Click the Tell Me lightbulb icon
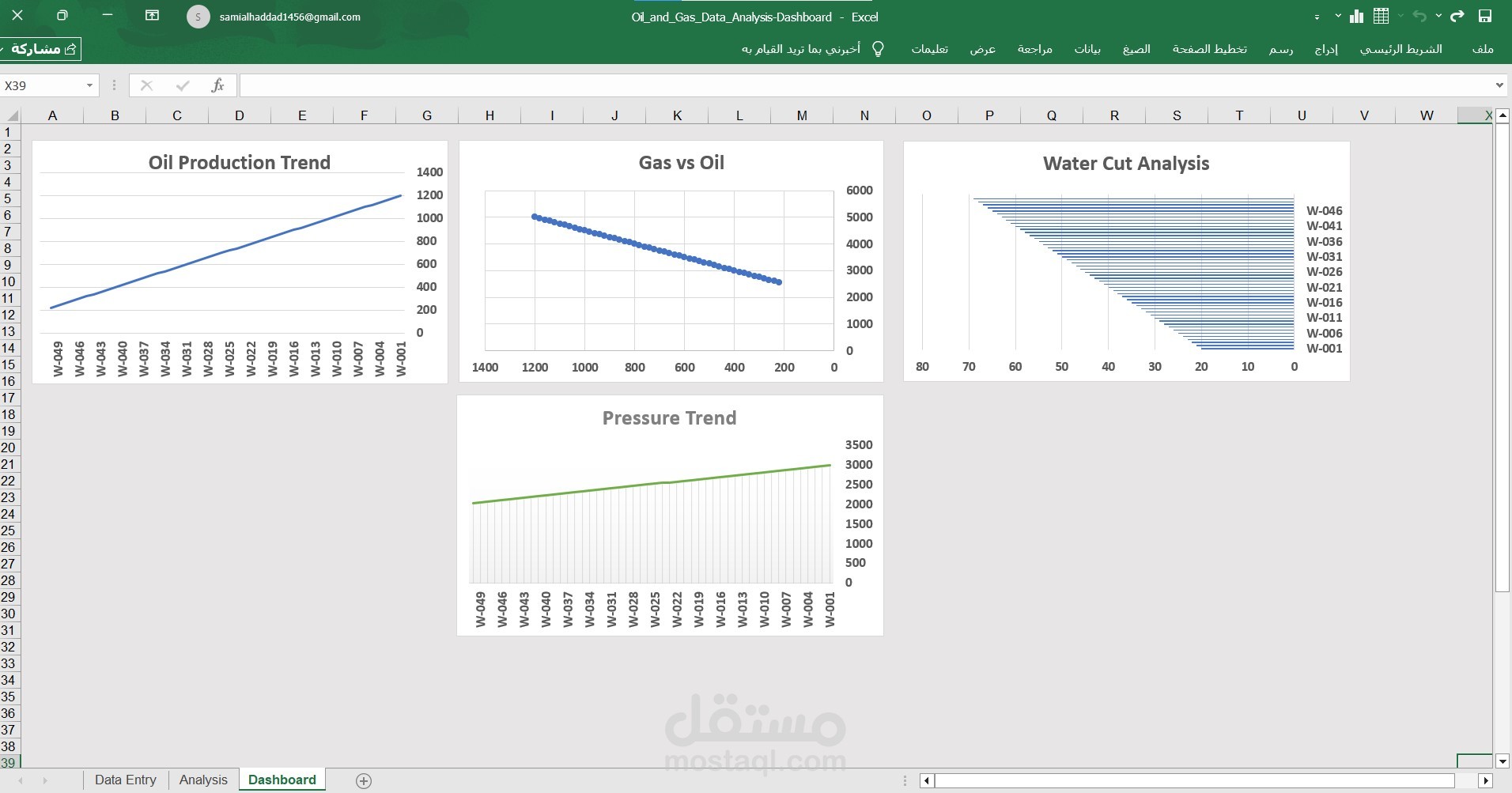1512x793 pixels. click(x=878, y=49)
